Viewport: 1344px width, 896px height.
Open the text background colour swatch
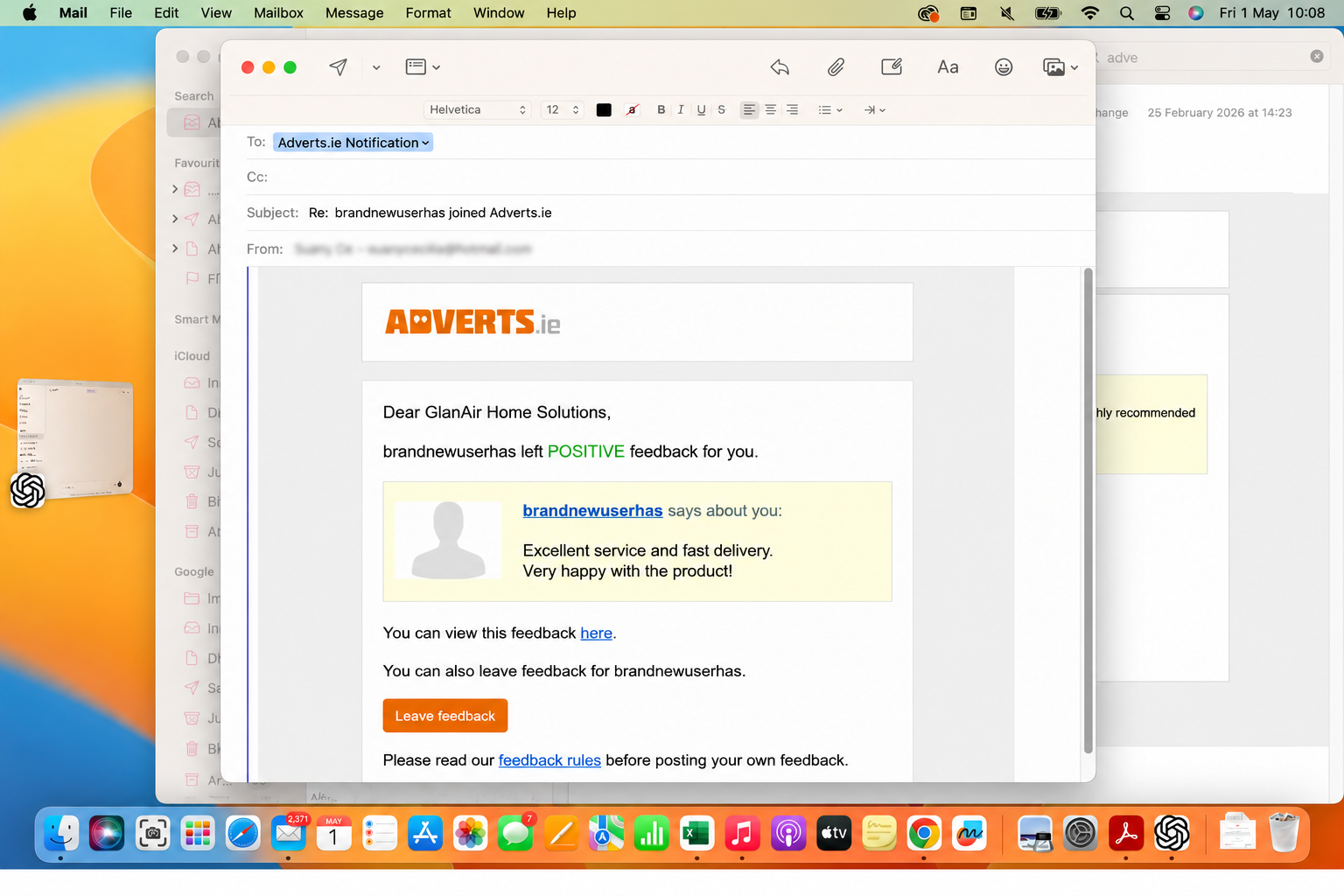click(x=632, y=109)
